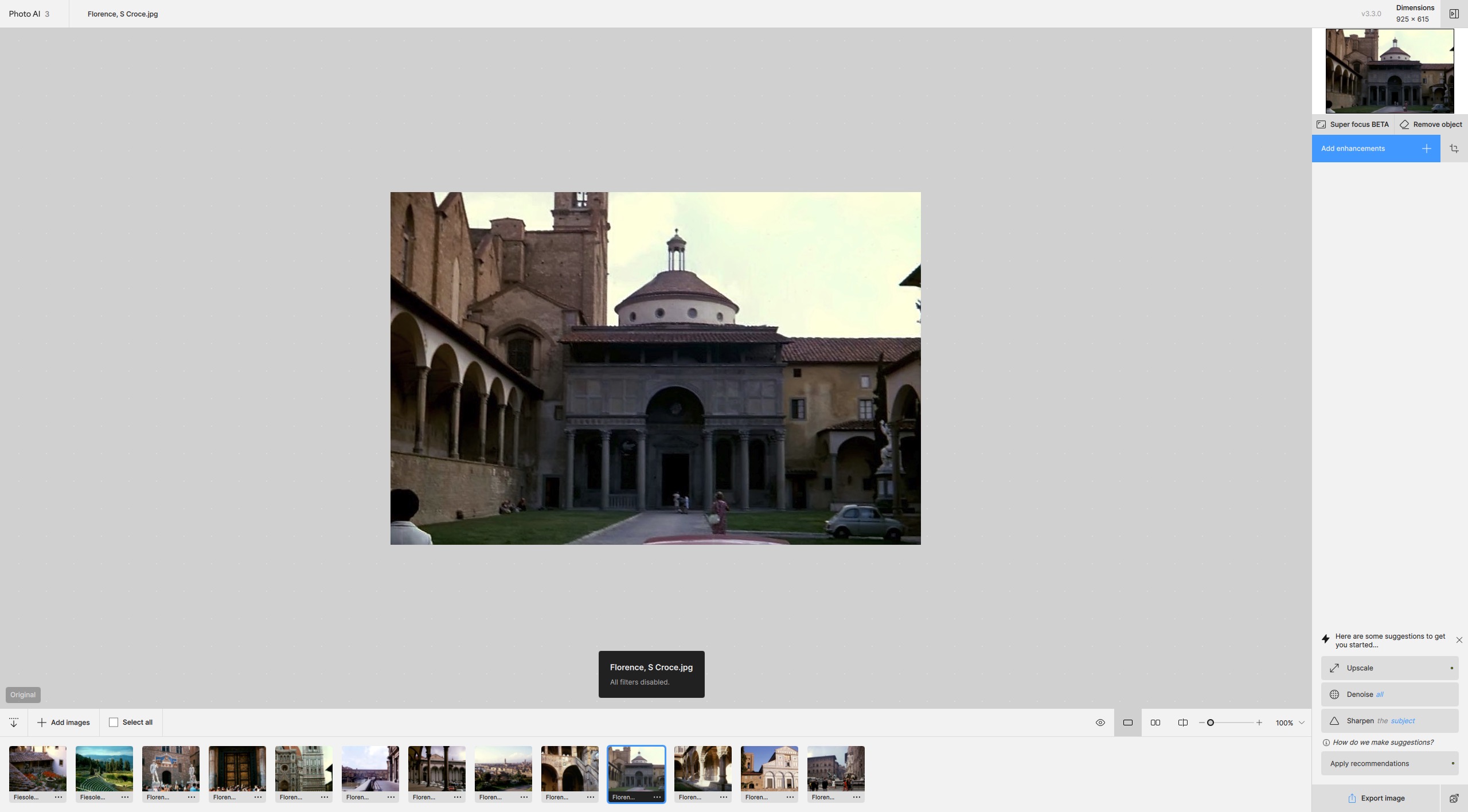Open the 100% zoom level dropdown
Screen dimensions: 1468x812
point(1301,723)
